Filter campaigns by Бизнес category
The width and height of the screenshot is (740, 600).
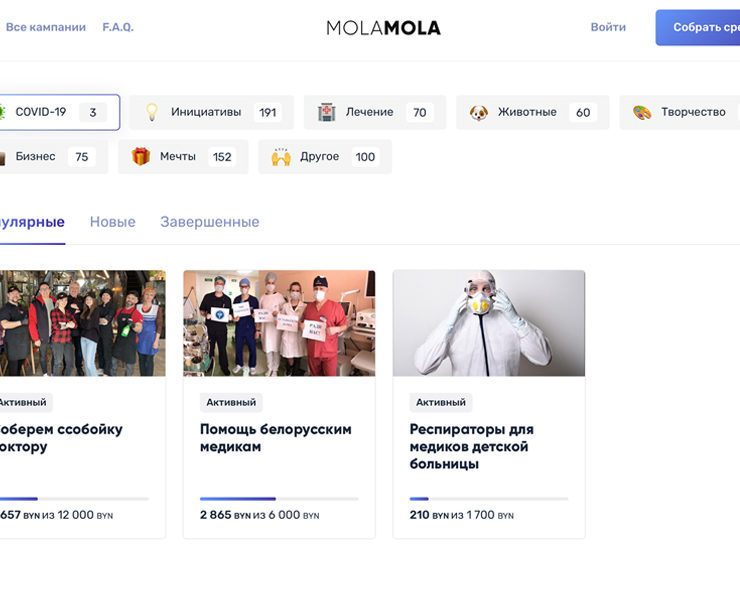53,157
